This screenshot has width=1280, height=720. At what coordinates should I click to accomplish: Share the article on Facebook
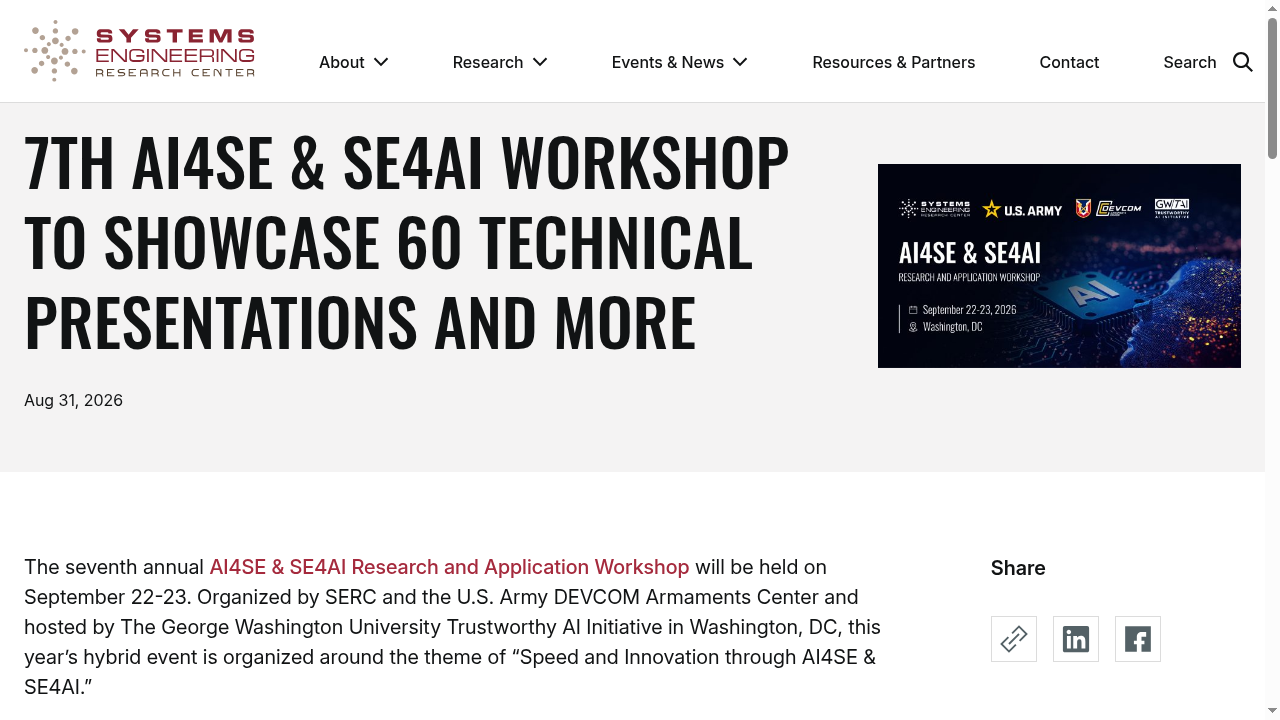pyautogui.click(x=1138, y=639)
